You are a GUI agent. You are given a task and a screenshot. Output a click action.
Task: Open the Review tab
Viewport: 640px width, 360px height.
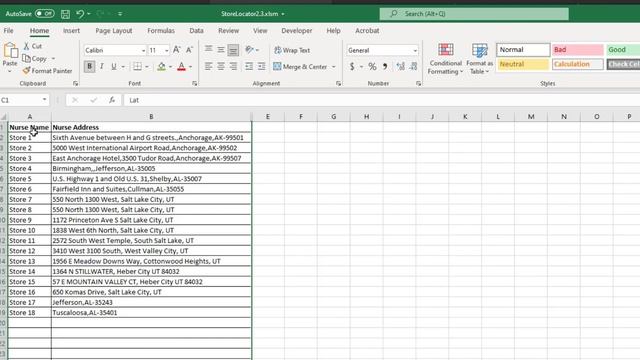coord(228,31)
